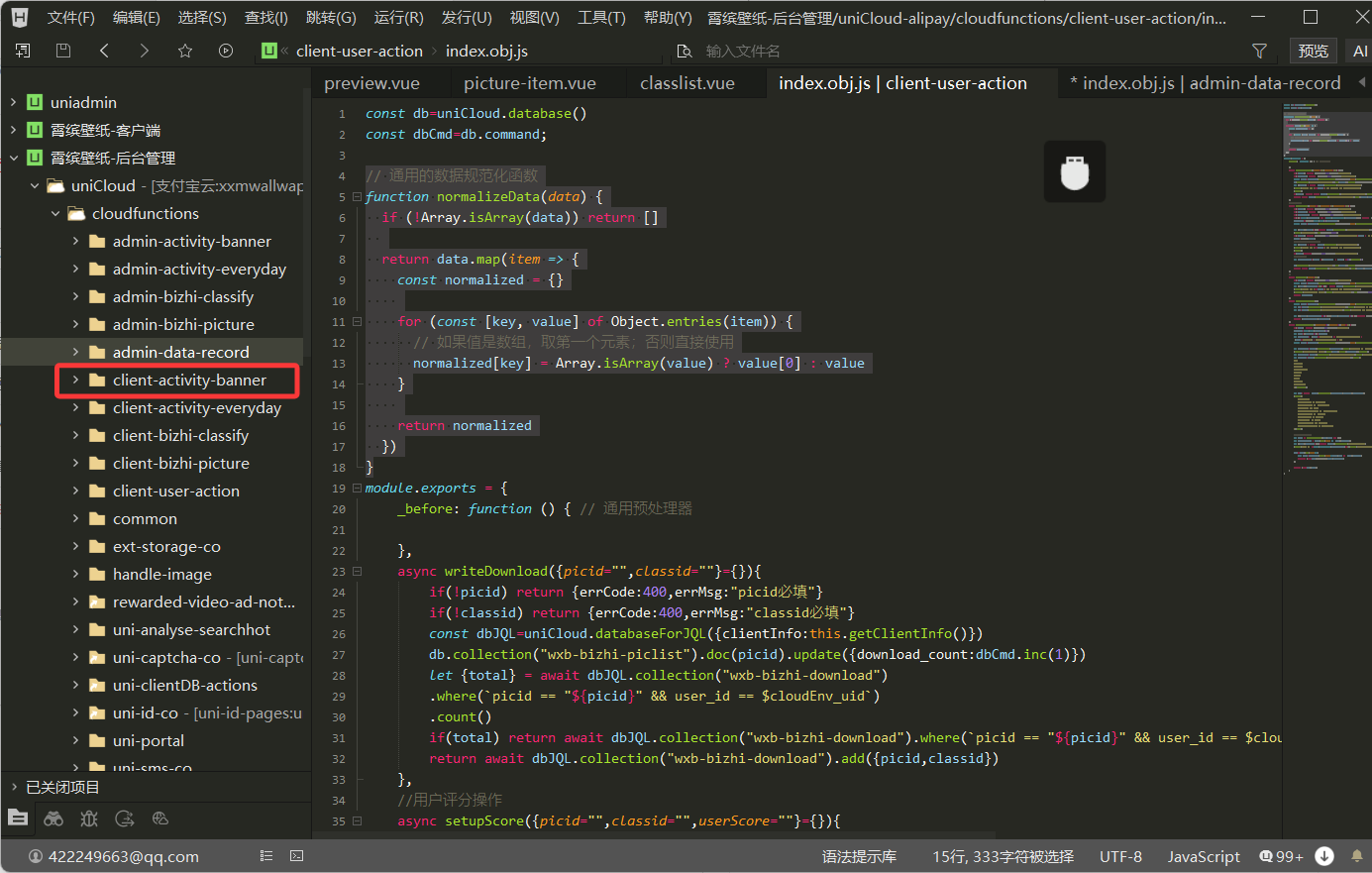The width and height of the screenshot is (1372, 873).
Task: Open the 运行(R) menu
Action: [x=398, y=18]
